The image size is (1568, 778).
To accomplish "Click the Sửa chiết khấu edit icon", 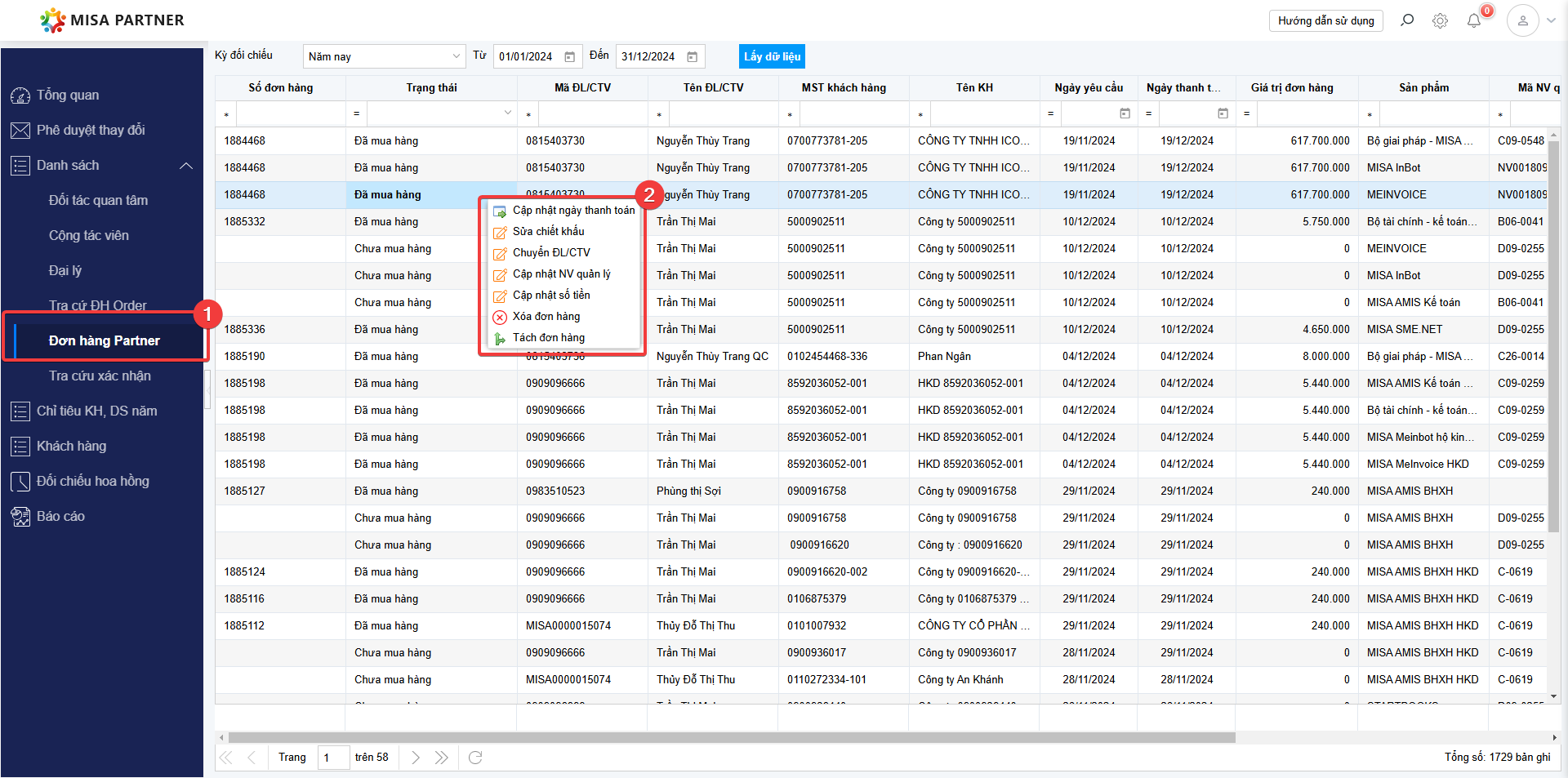I will pyautogui.click(x=500, y=232).
